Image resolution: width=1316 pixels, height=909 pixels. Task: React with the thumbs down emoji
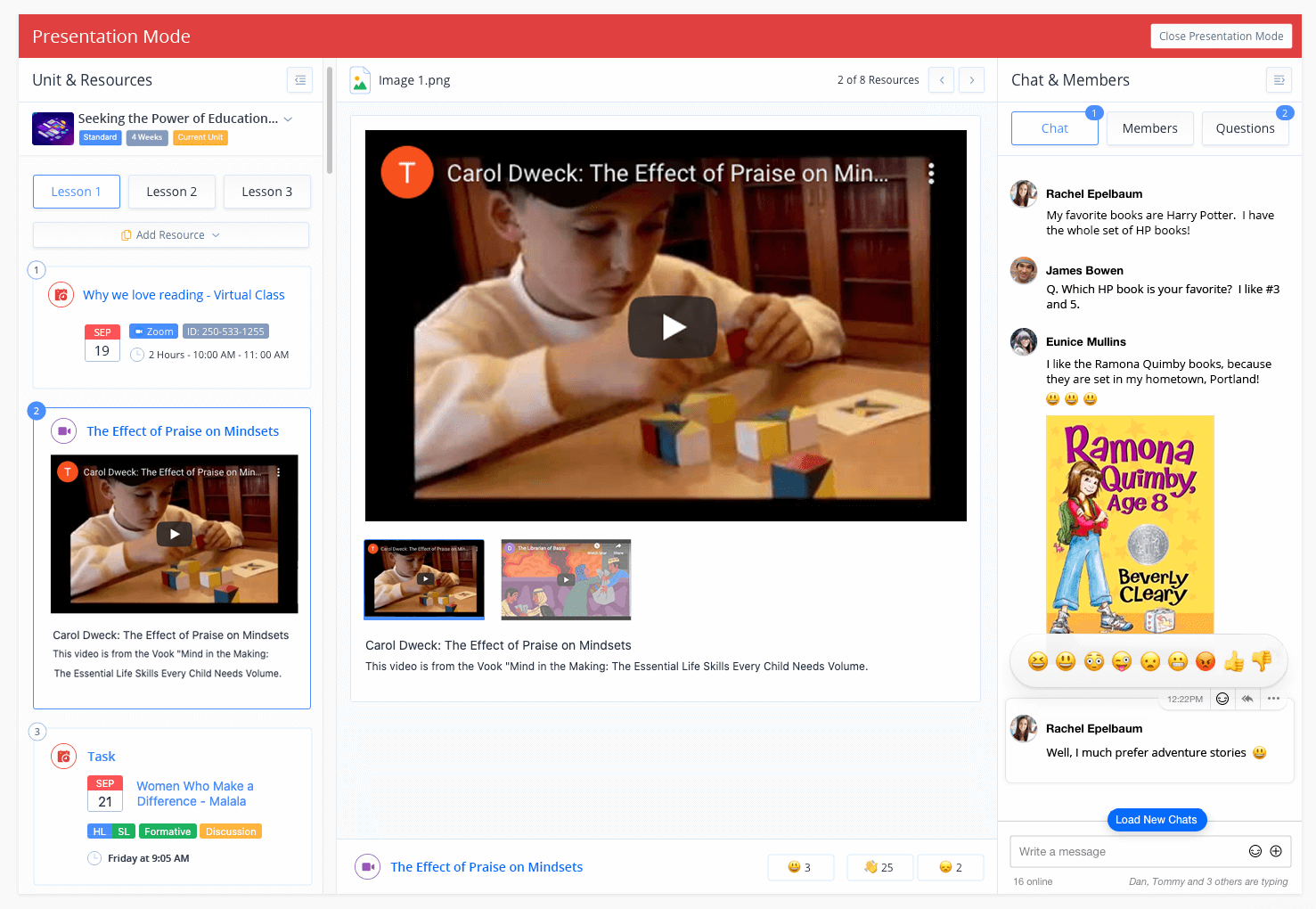[1262, 661]
